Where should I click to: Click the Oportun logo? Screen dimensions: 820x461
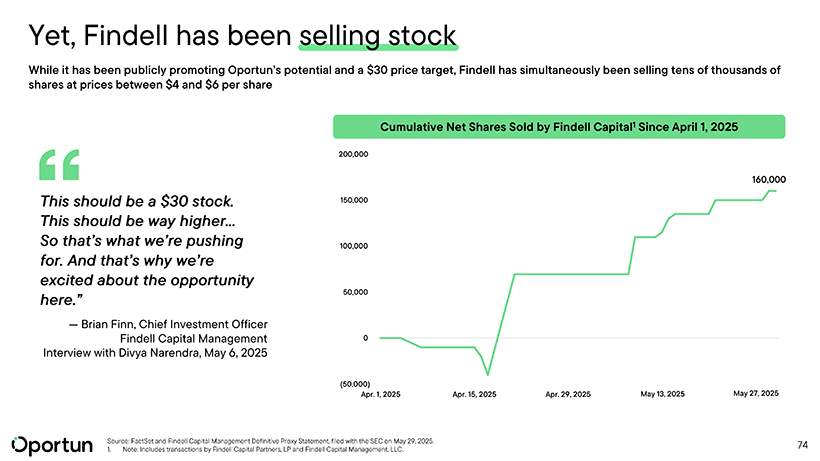coord(50,443)
